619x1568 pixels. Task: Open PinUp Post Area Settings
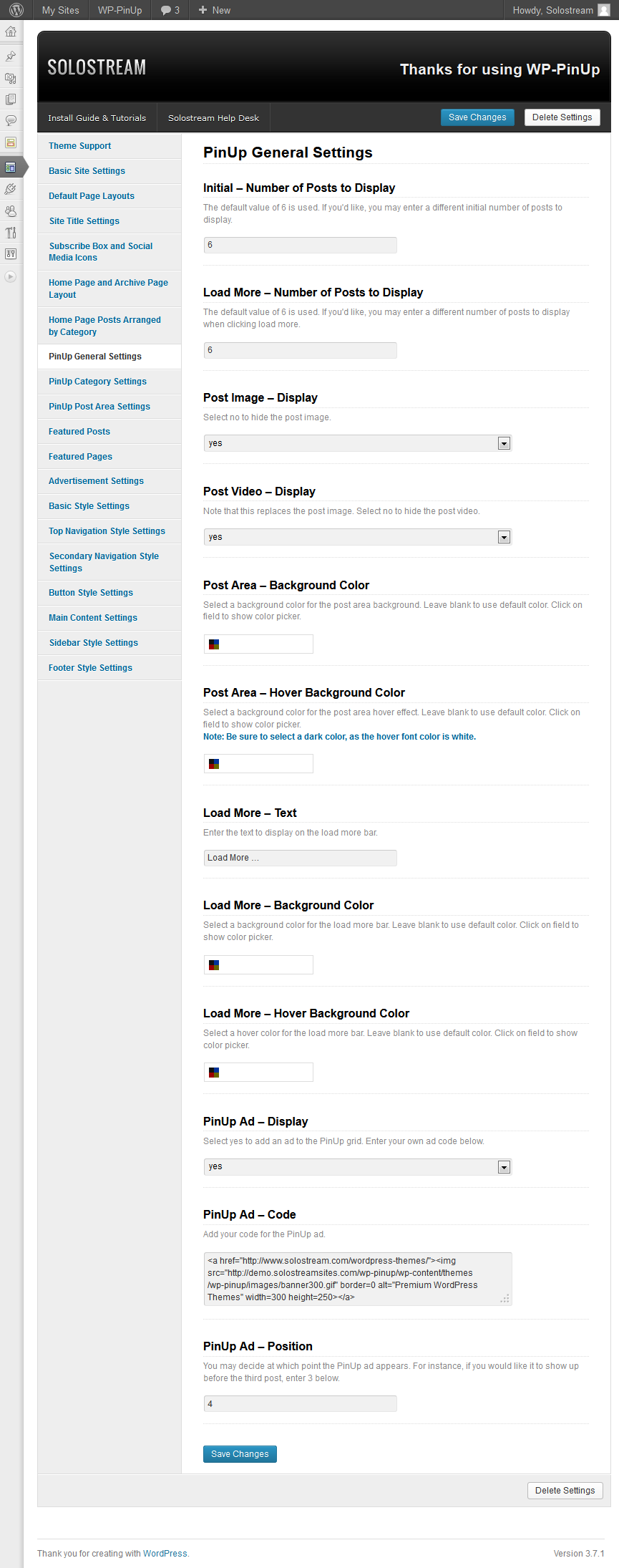point(109,407)
